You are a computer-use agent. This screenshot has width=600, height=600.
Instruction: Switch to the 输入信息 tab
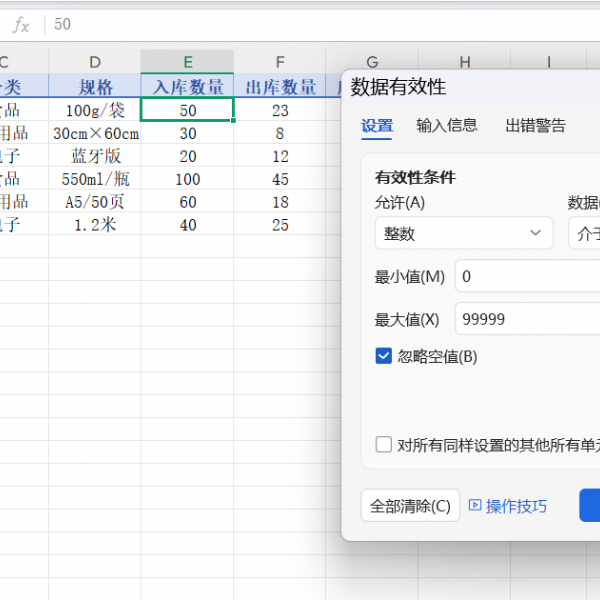click(x=447, y=126)
